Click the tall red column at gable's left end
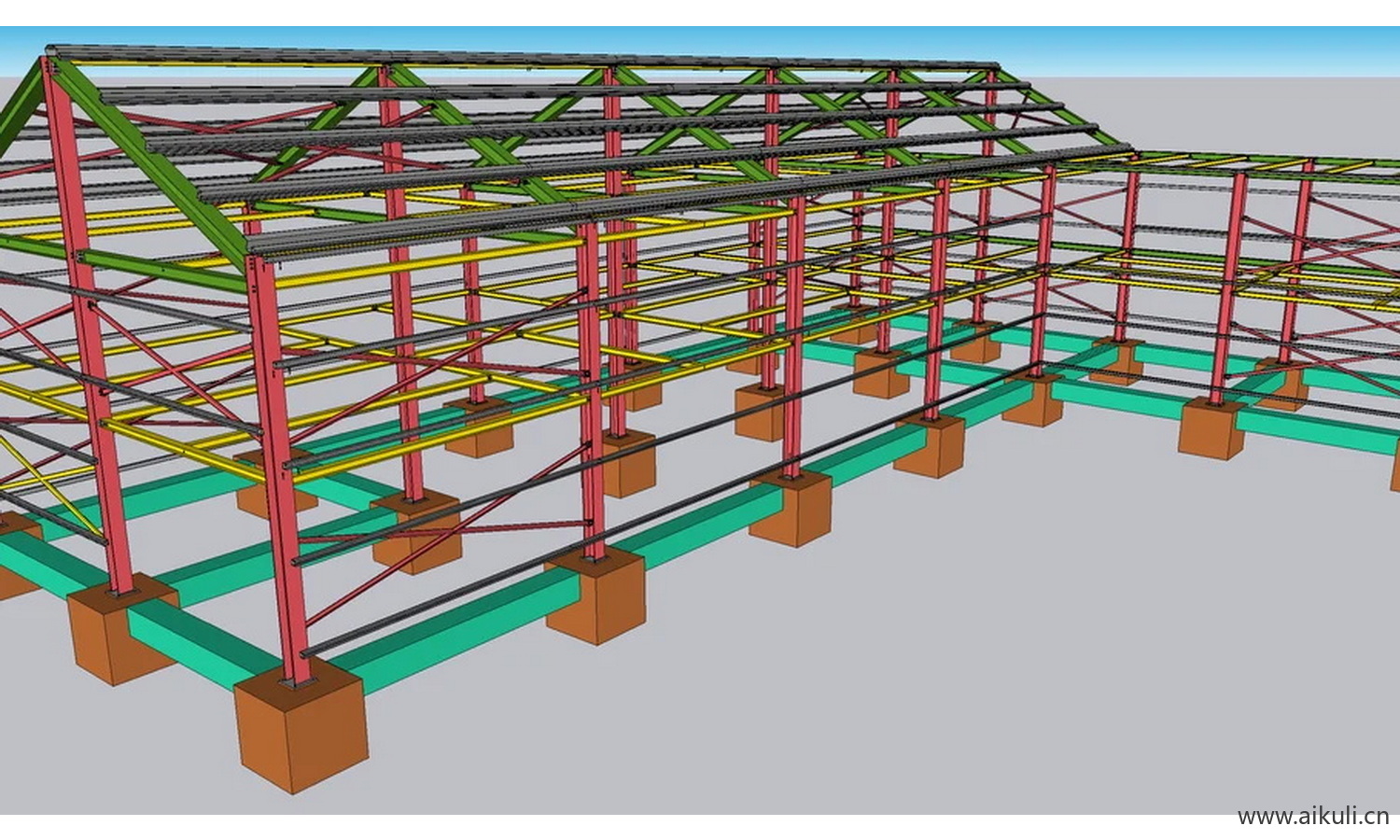Screen dimensions: 1400x840 click(79, 327)
